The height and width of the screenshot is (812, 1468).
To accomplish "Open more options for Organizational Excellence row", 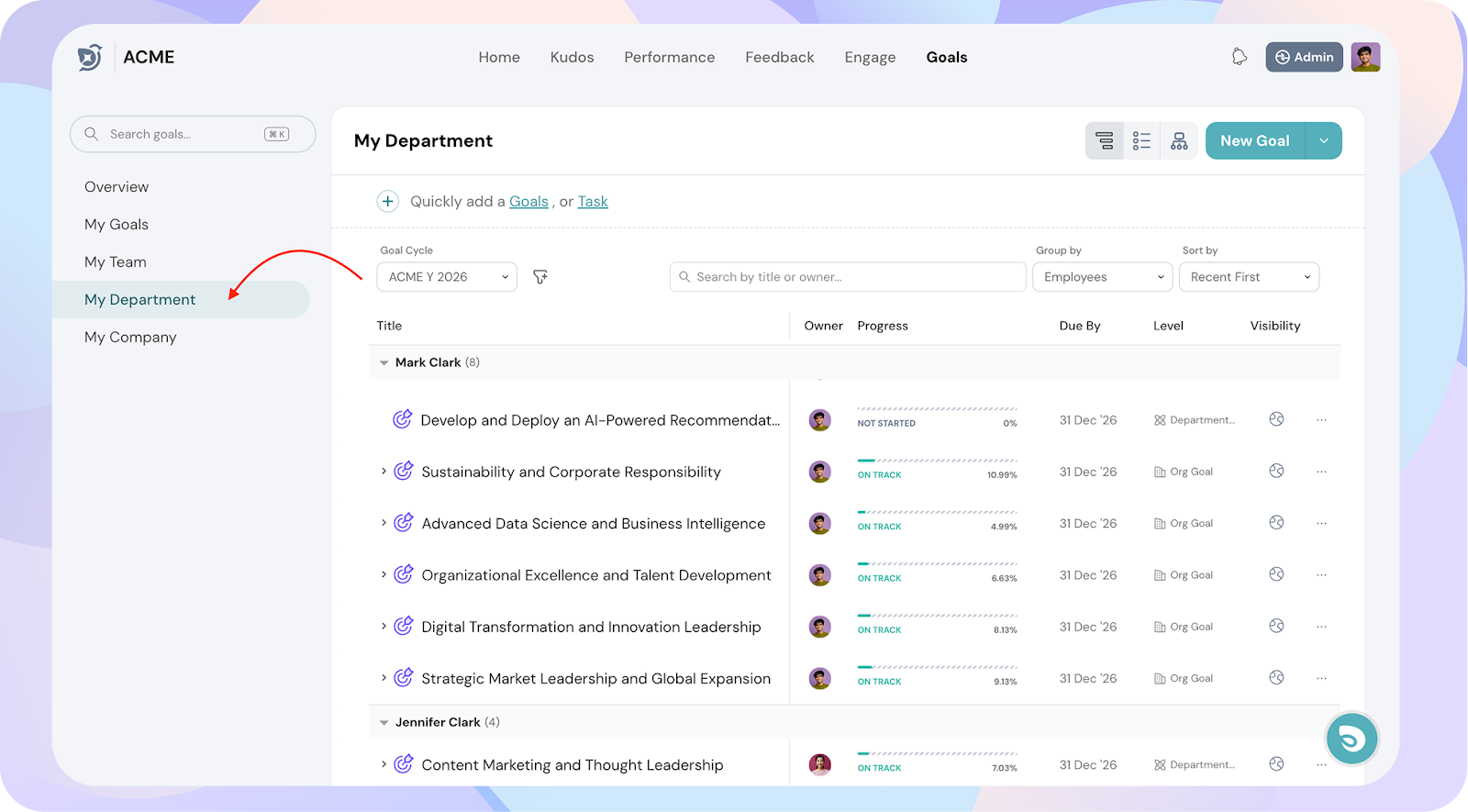I will 1321,575.
